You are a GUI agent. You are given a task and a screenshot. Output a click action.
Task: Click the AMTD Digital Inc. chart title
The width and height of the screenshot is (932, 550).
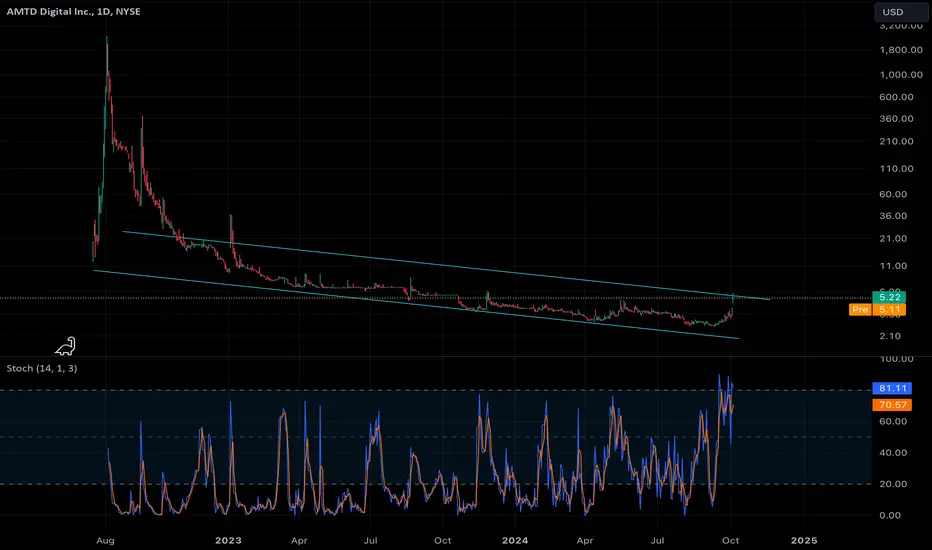click(74, 11)
